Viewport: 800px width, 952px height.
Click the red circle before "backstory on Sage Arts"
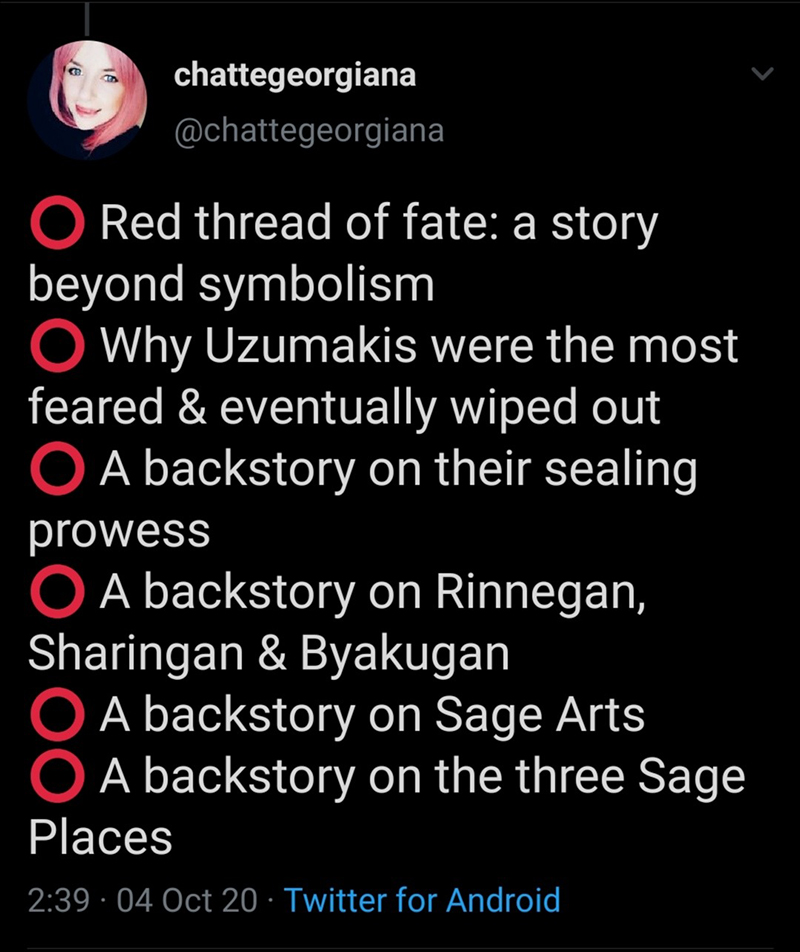tap(58, 716)
